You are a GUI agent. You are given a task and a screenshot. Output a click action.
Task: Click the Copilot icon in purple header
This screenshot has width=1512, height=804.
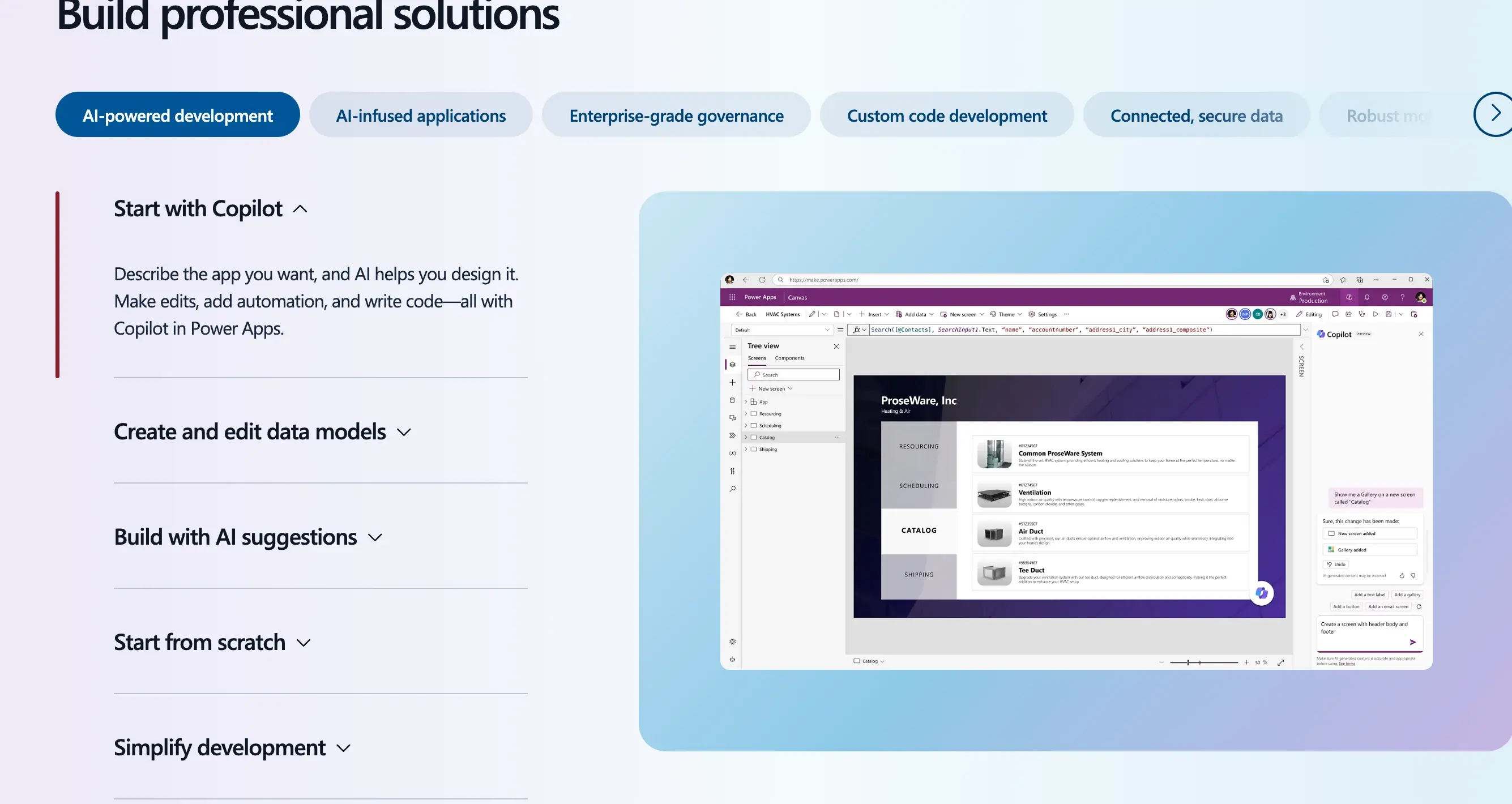1349,297
